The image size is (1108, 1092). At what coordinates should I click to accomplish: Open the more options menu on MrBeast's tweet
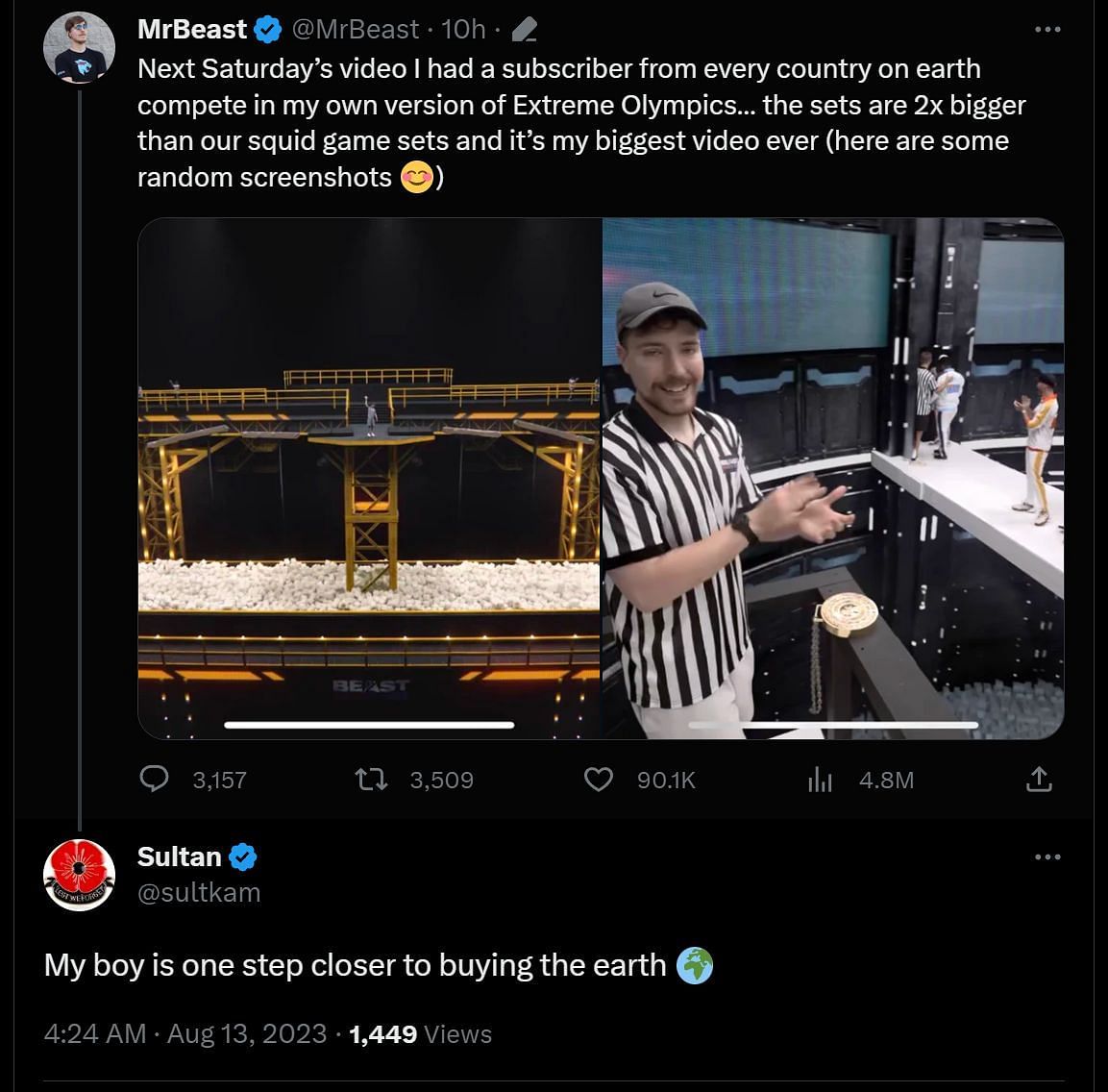tap(1047, 31)
